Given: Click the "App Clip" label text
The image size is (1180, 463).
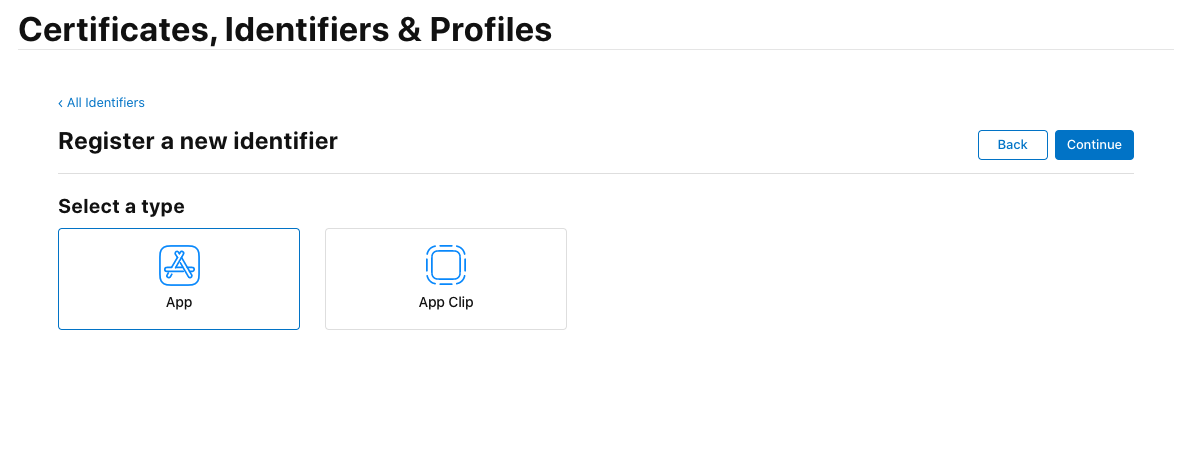Looking at the screenshot, I should (446, 302).
